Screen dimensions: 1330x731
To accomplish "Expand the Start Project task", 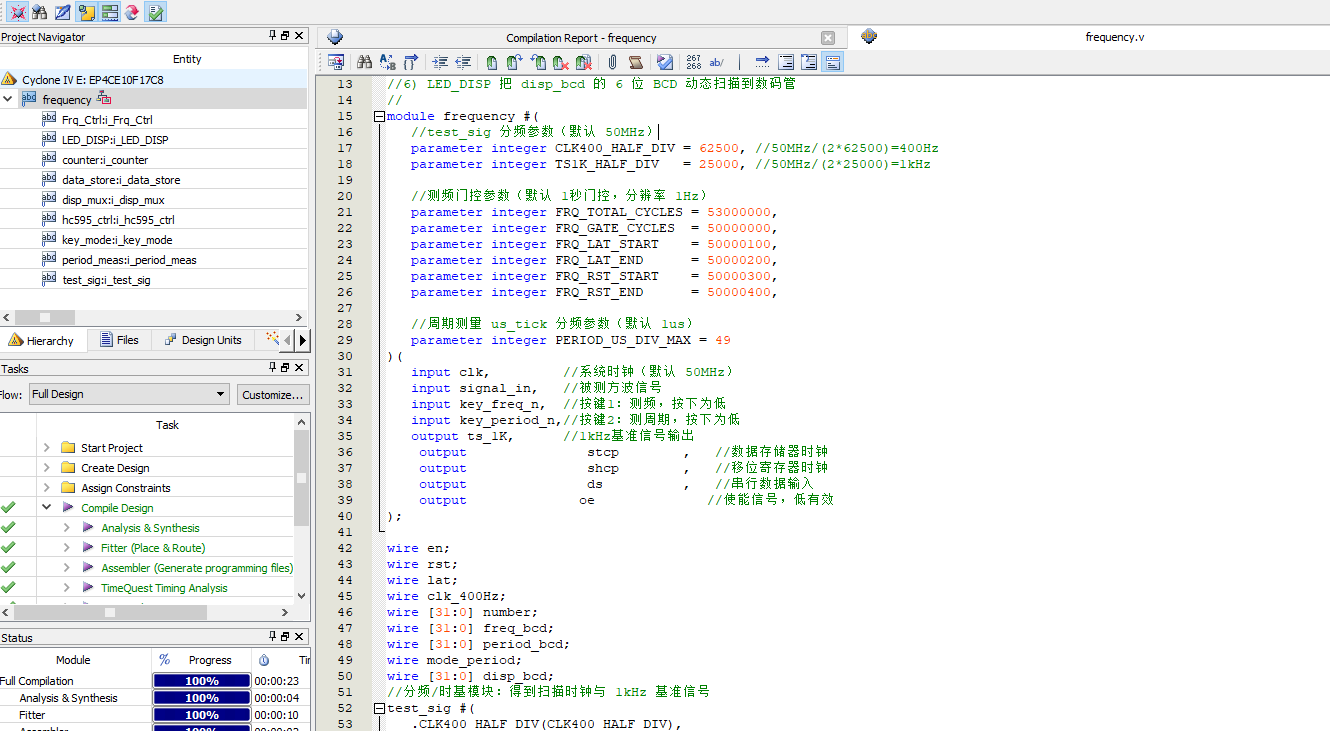I will coord(46,448).
